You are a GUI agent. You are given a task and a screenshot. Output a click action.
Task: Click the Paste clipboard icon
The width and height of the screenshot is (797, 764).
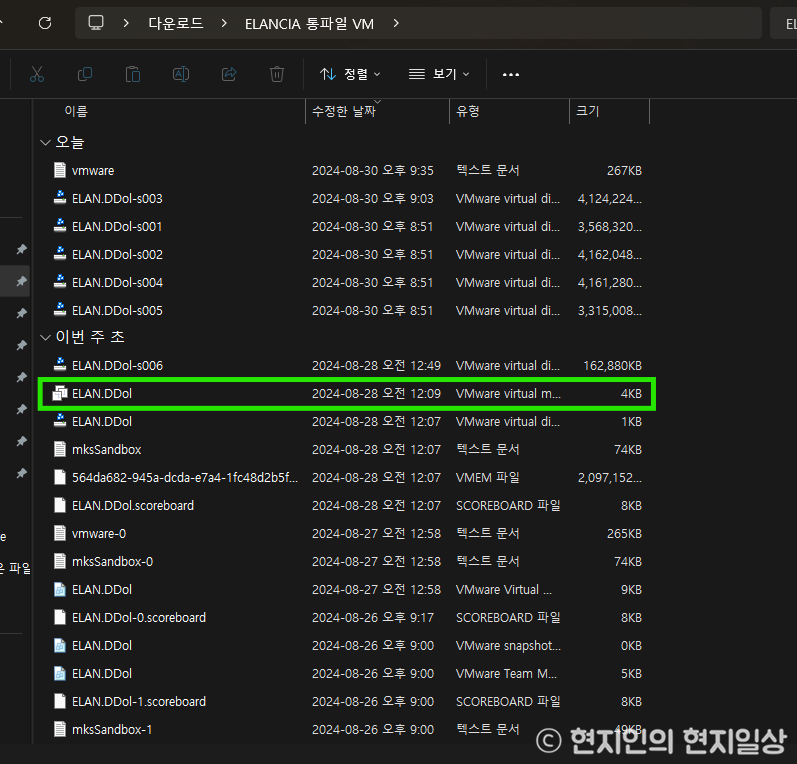tap(133, 74)
